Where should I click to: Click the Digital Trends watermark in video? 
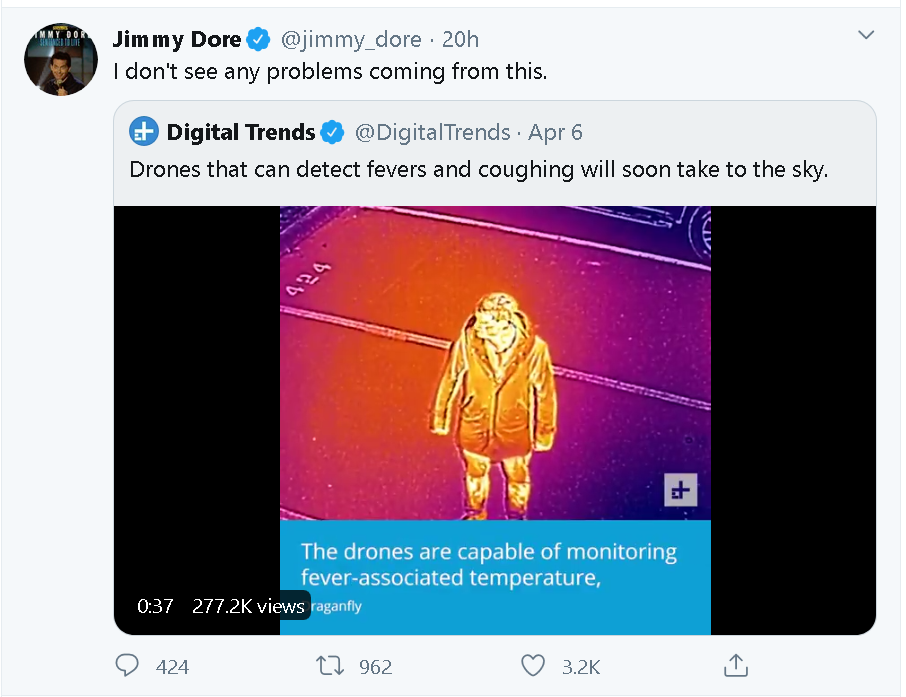pos(680,490)
